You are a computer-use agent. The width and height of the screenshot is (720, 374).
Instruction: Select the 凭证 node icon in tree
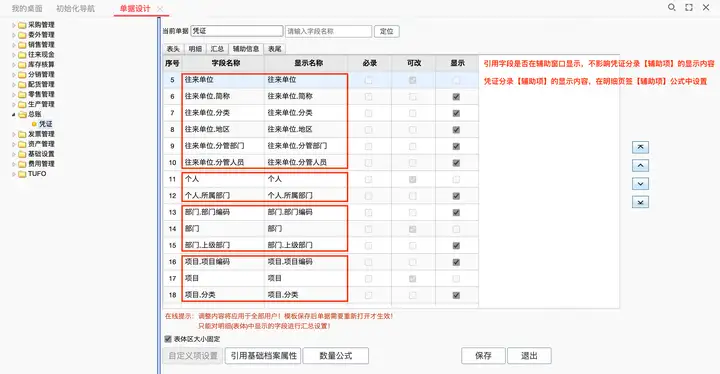[x=34, y=124]
